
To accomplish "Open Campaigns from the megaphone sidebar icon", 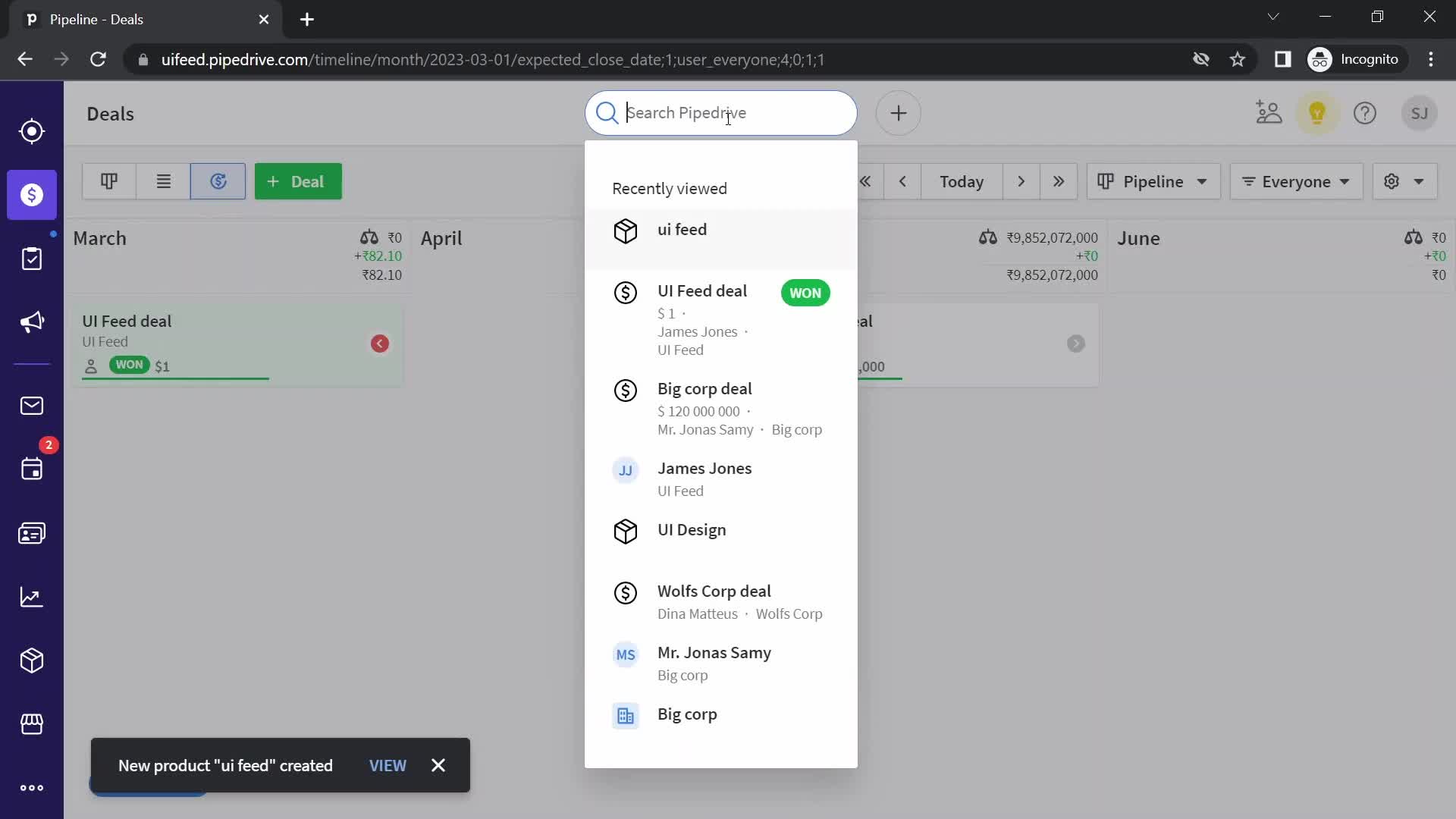I will tap(32, 322).
